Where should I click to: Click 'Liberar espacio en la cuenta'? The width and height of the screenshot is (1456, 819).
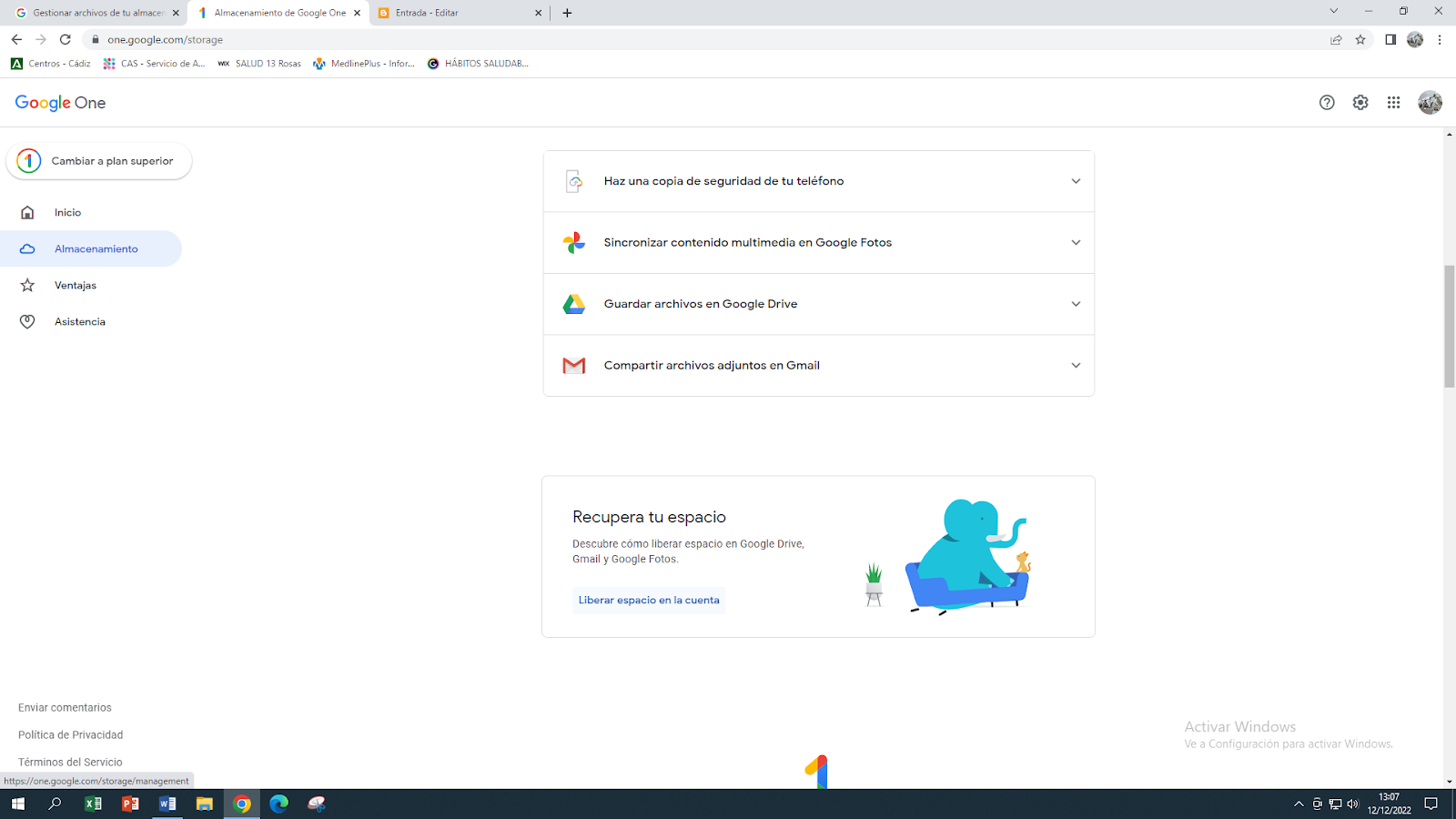[x=649, y=600]
